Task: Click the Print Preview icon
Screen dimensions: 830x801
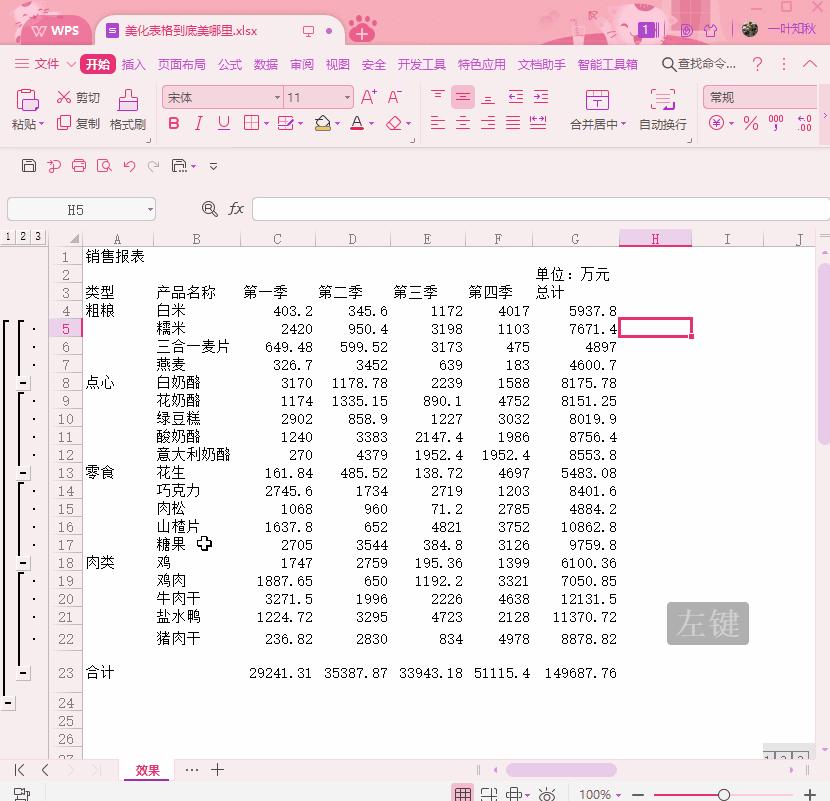Action: [104, 165]
